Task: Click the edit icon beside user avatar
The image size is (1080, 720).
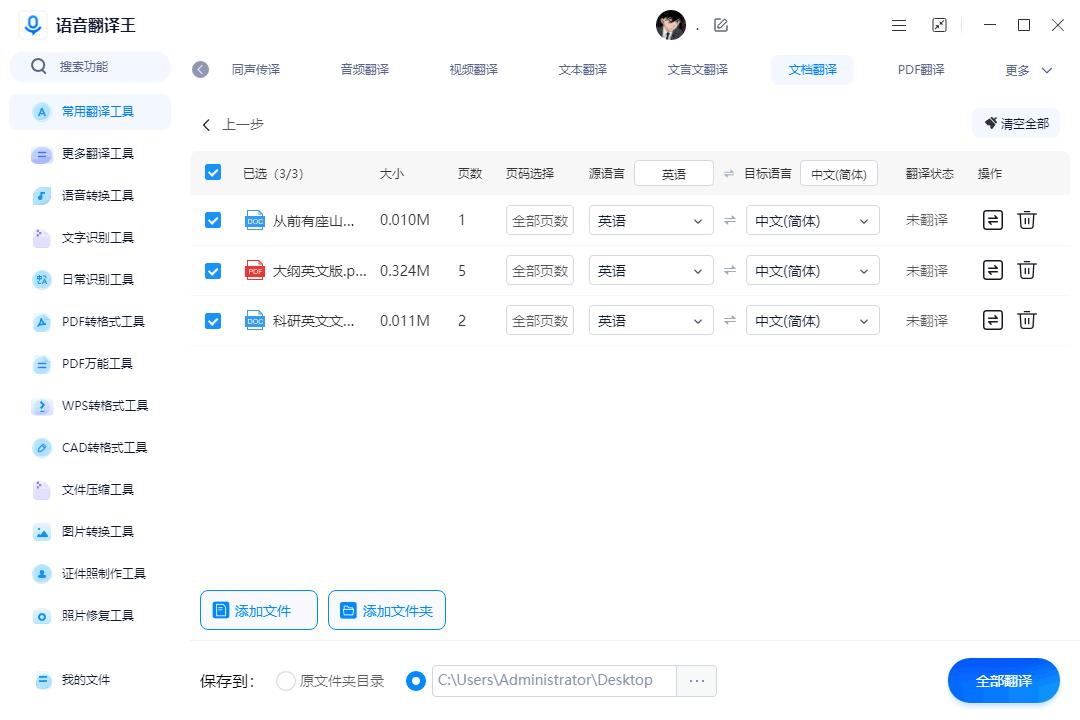Action: click(x=721, y=25)
